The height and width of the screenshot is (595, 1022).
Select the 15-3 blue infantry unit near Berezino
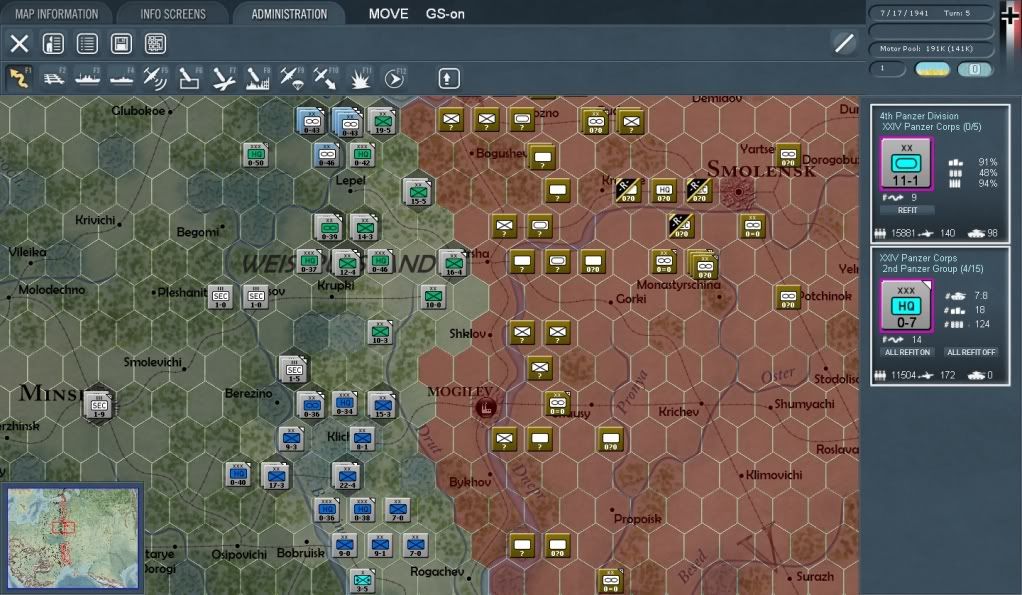click(x=383, y=405)
